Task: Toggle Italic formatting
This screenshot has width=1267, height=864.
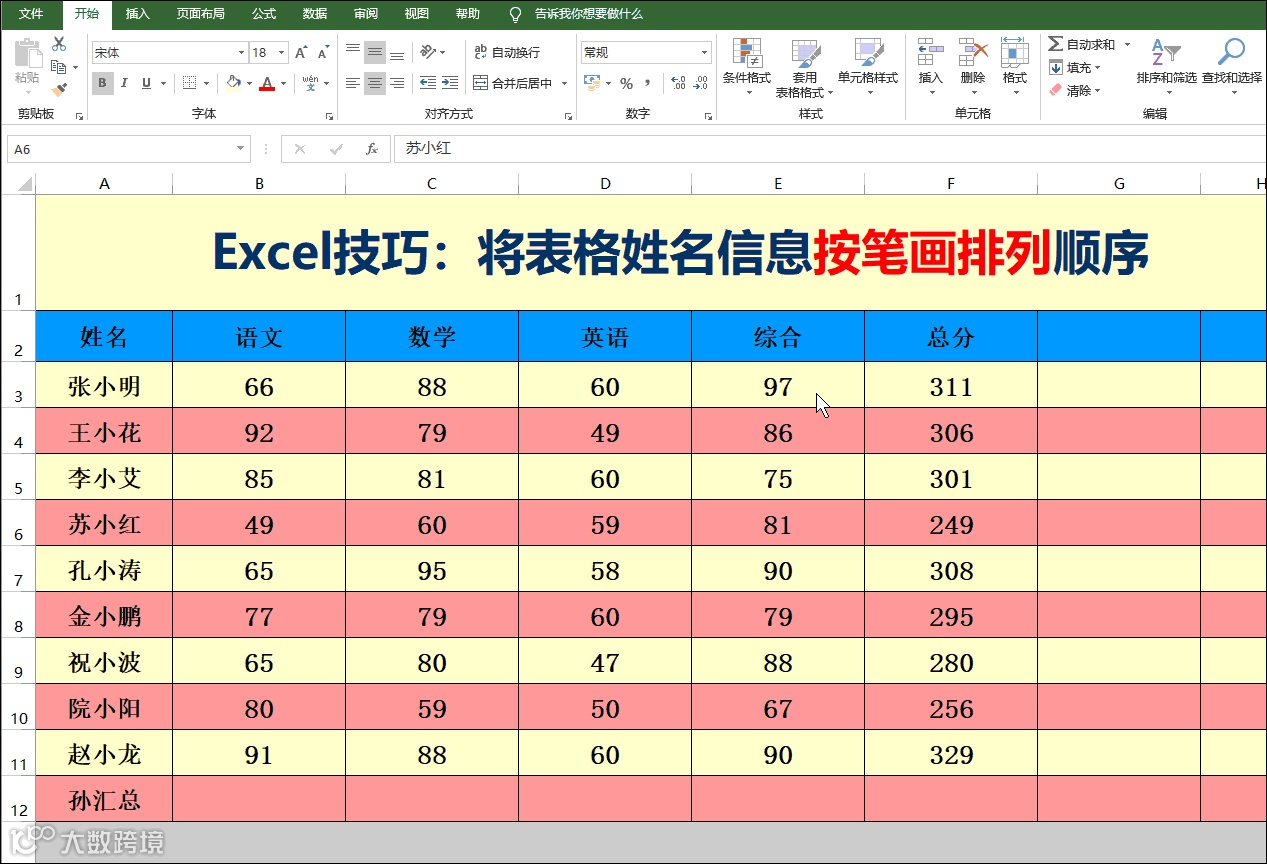Action: pos(125,83)
